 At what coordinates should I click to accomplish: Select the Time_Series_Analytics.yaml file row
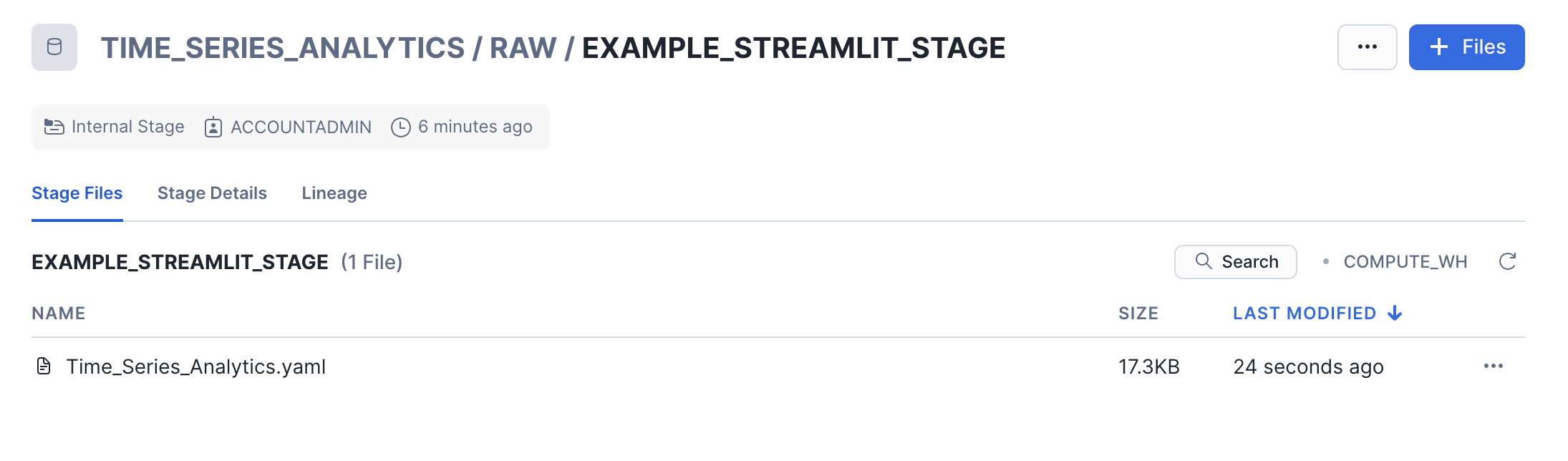coord(196,367)
